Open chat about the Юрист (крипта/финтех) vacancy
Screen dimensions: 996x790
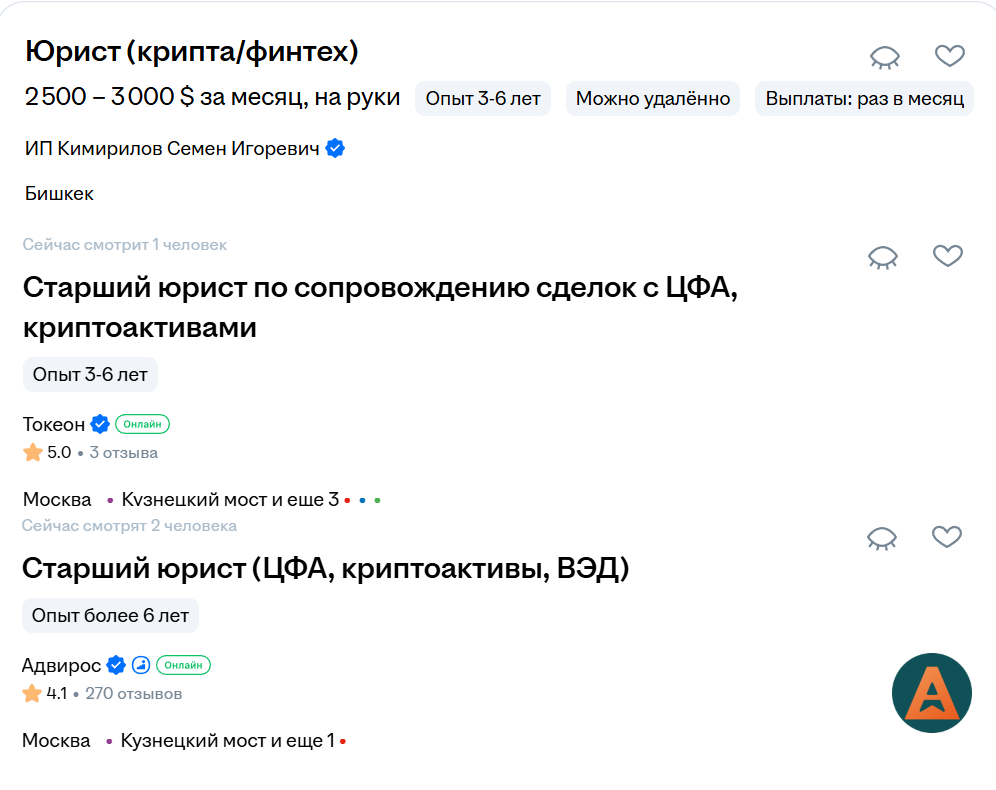click(x=884, y=57)
